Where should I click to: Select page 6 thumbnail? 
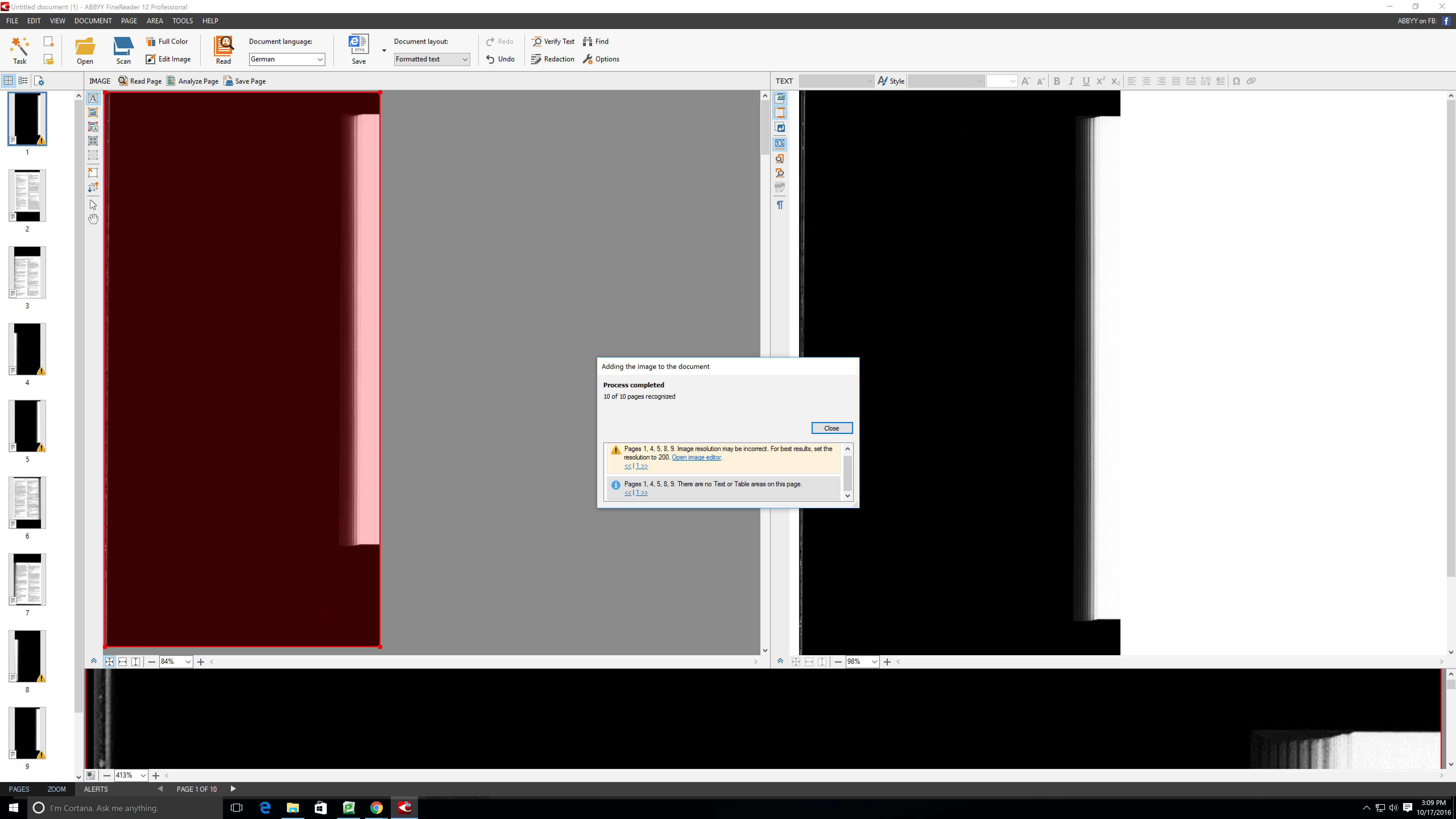[27, 502]
